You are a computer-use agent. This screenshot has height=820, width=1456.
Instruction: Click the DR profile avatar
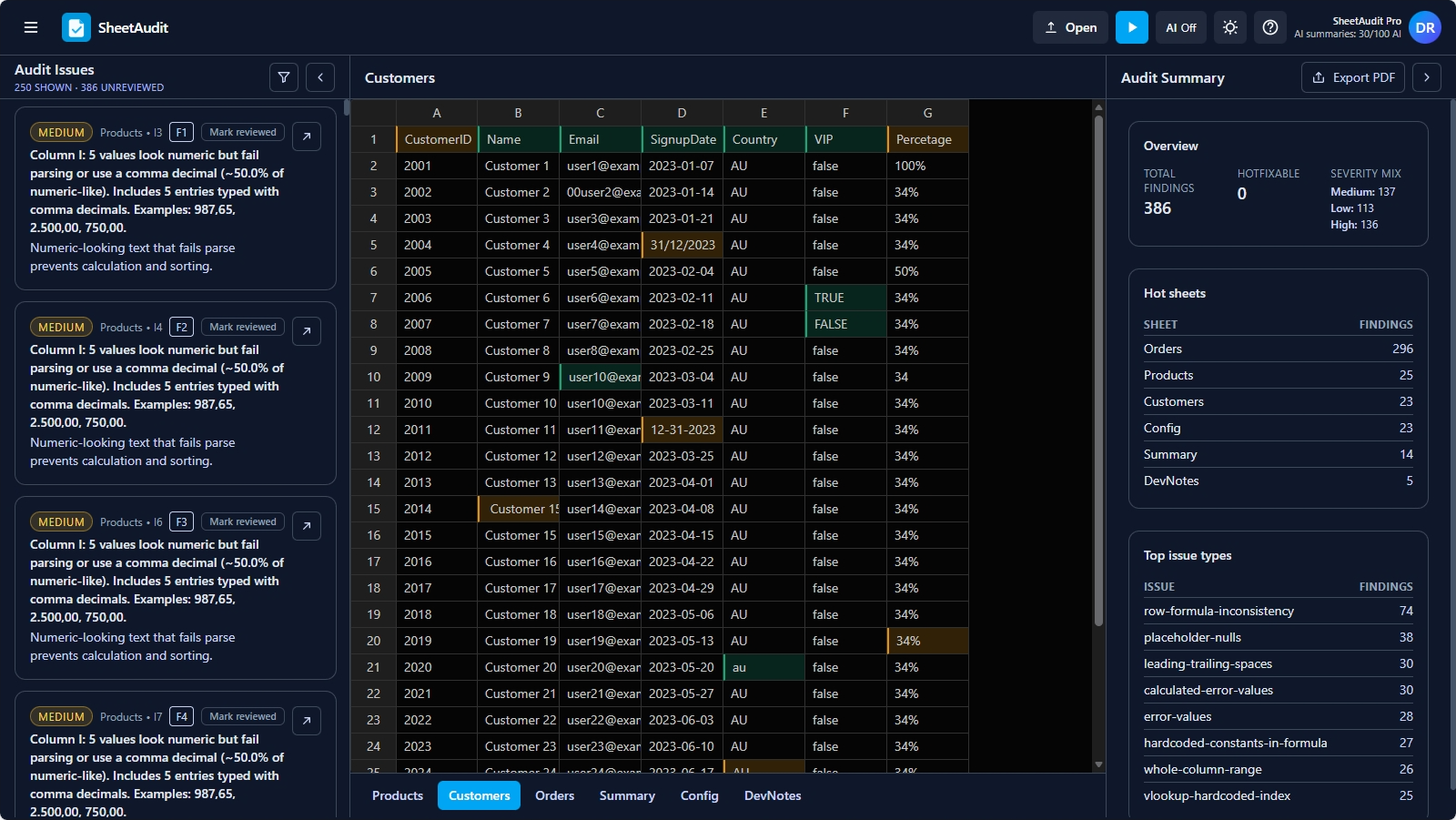1425,27
